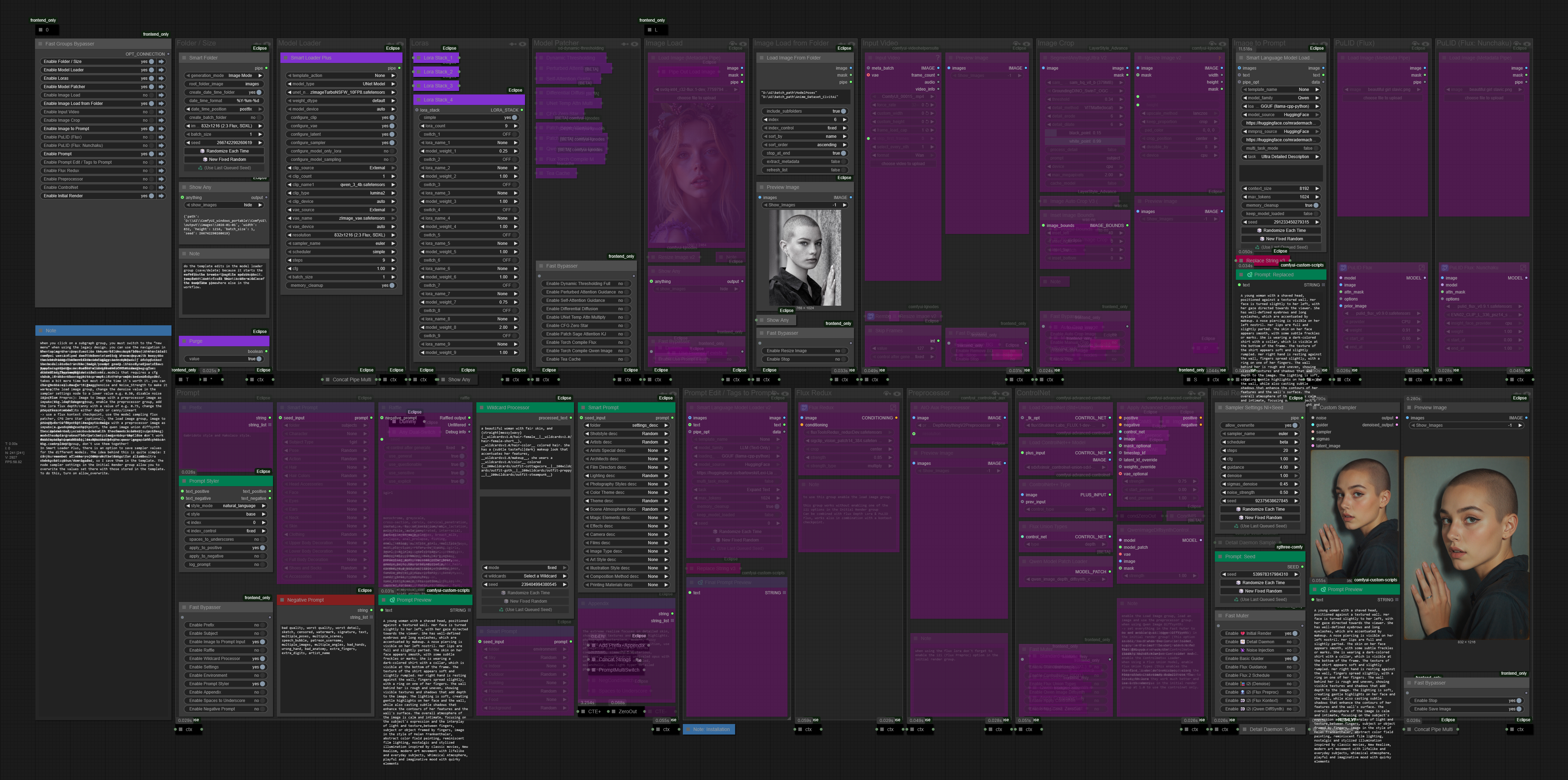Click choose video to upload in Input Video
The width and height of the screenshot is (1568, 780).
tap(903, 164)
